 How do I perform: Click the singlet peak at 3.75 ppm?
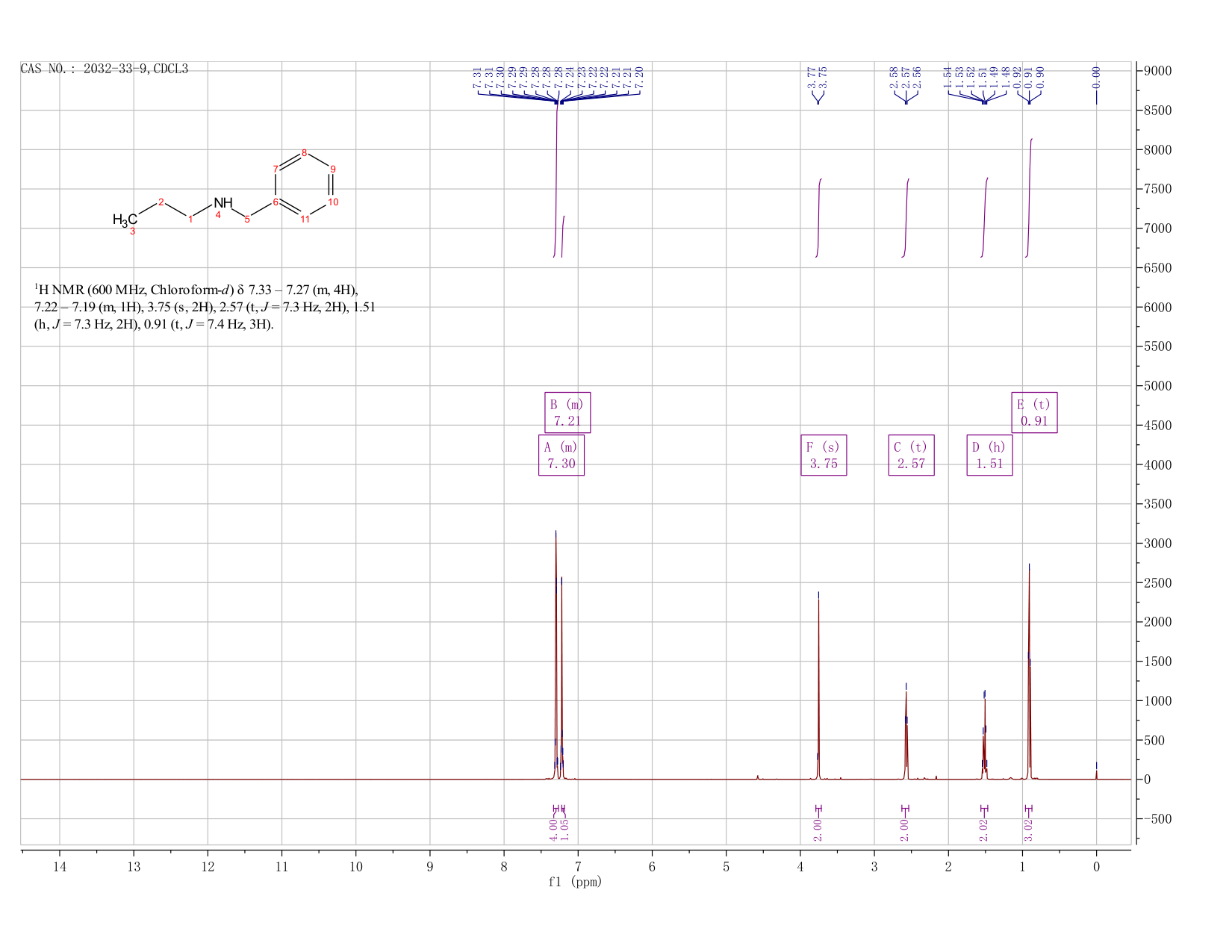[x=818, y=687]
